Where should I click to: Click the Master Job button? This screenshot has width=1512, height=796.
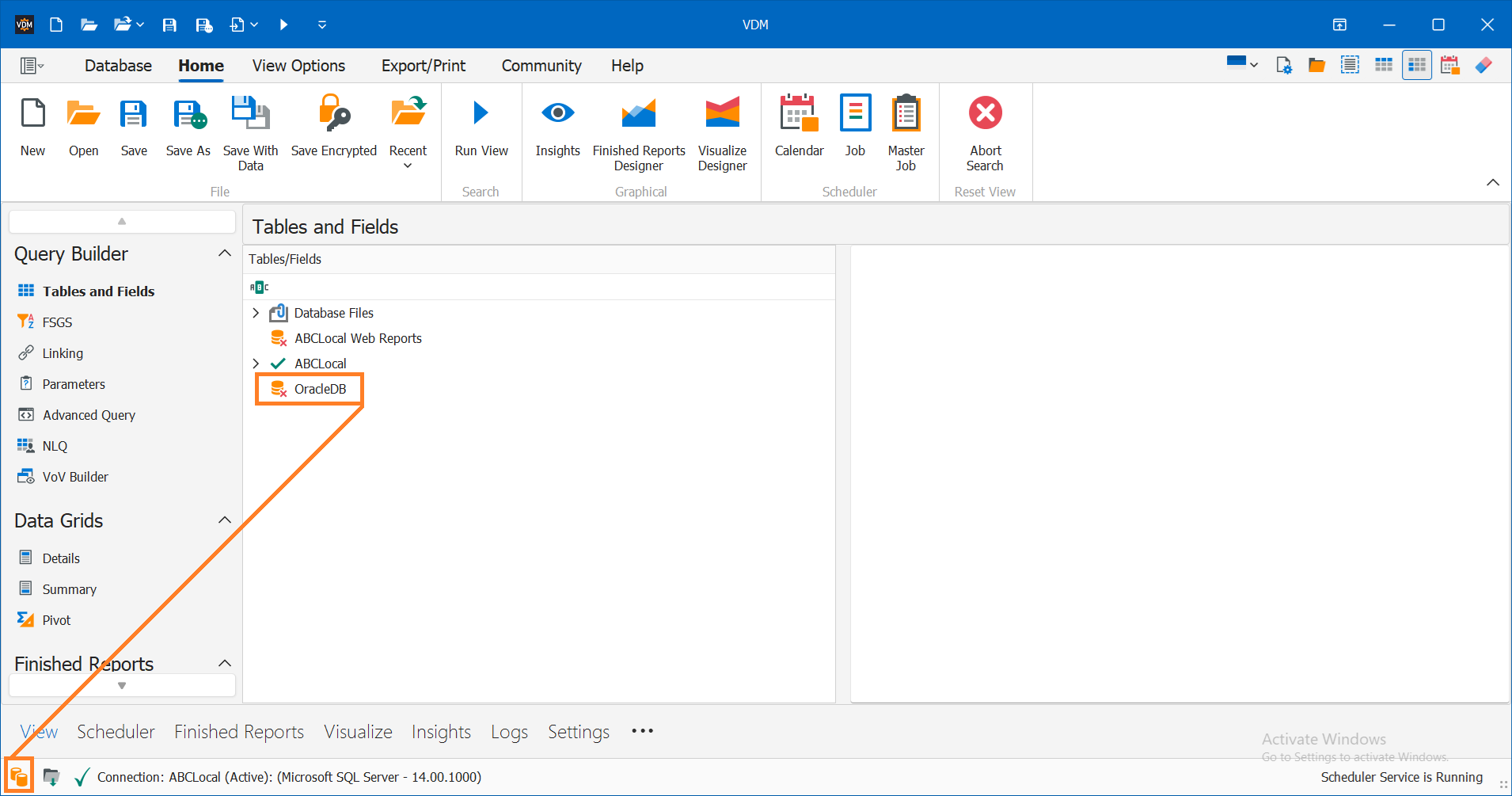click(x=906, y=133)
